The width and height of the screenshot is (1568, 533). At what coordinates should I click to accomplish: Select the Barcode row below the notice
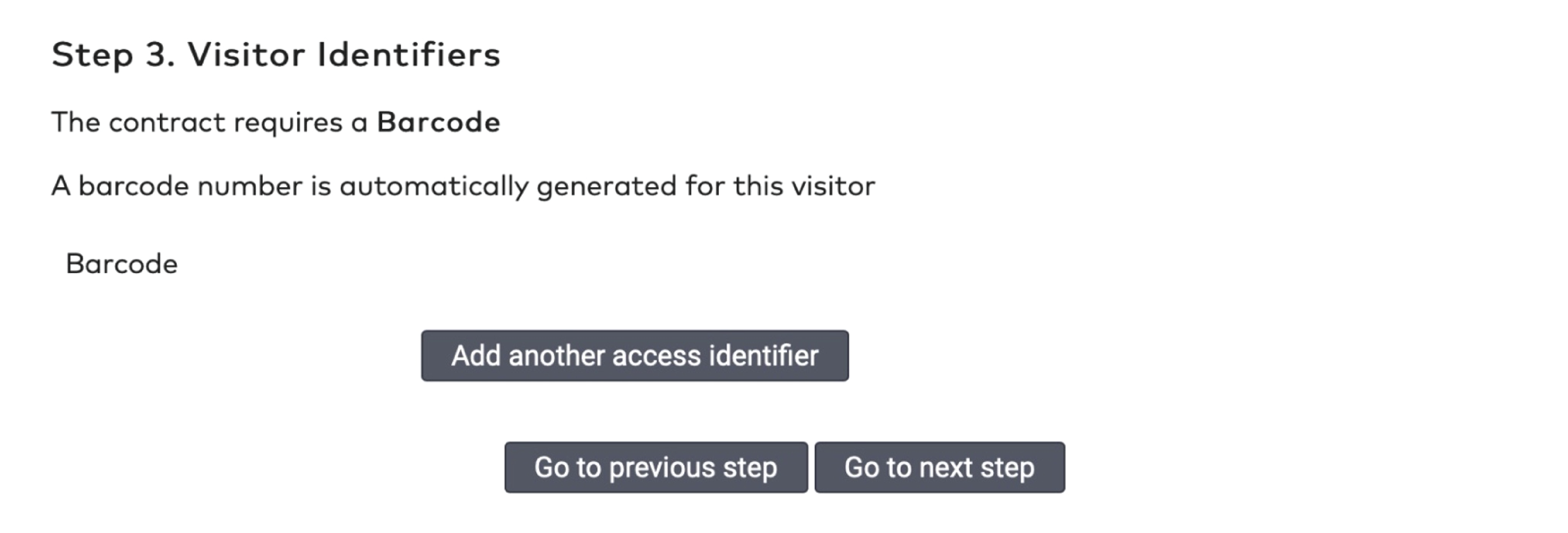click(x=122, y=264)
